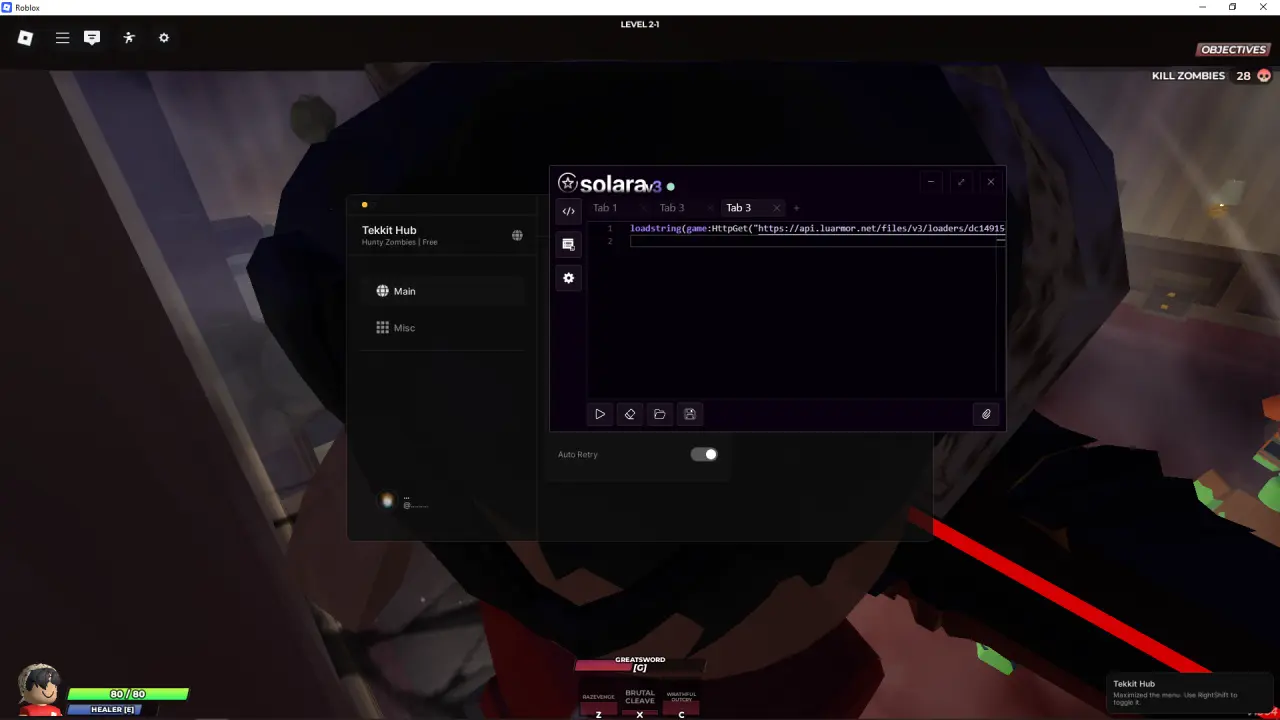
Task: Click the 'Hunty Zombies | Free' subtitle
Action: (x=400, y=242)
